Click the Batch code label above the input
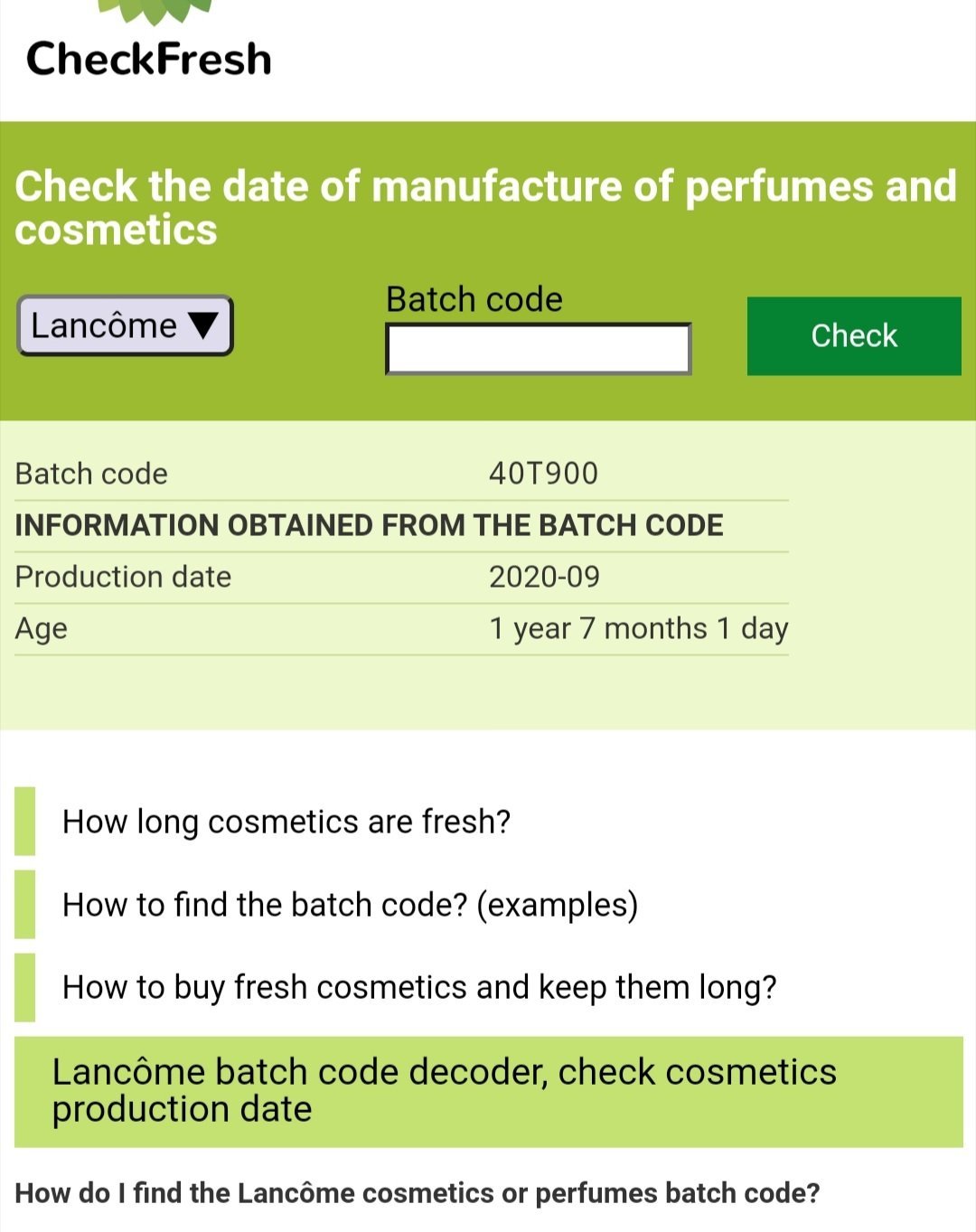The width and height of the screenshot is (976, 1232). [x=474, y=299]
